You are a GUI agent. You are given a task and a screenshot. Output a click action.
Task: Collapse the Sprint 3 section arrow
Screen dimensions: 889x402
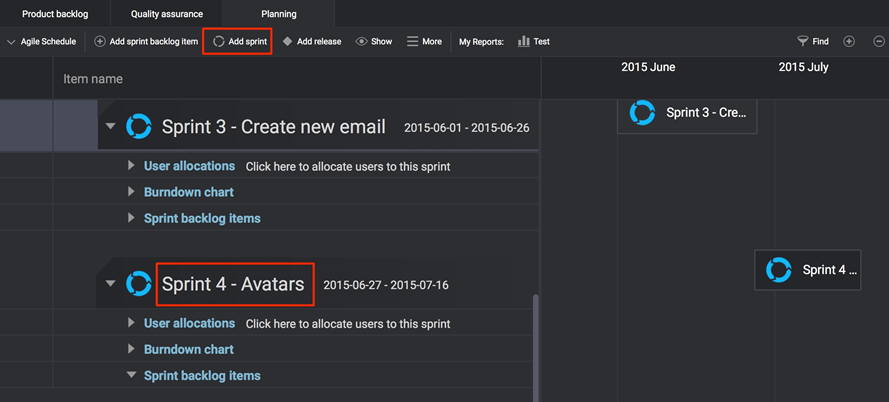tap(111, 127)
